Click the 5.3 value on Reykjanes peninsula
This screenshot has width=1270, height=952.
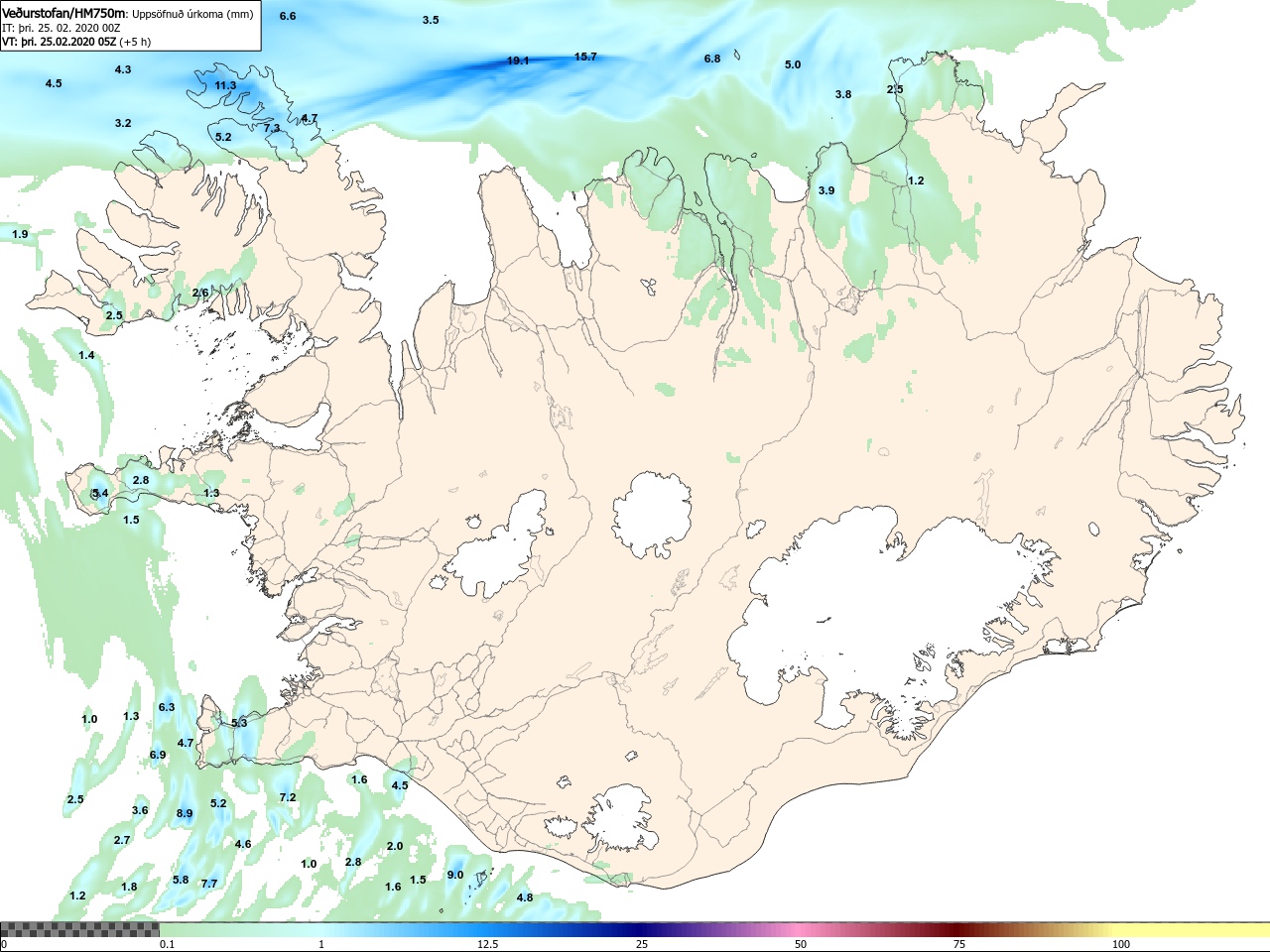click(239, 723)
